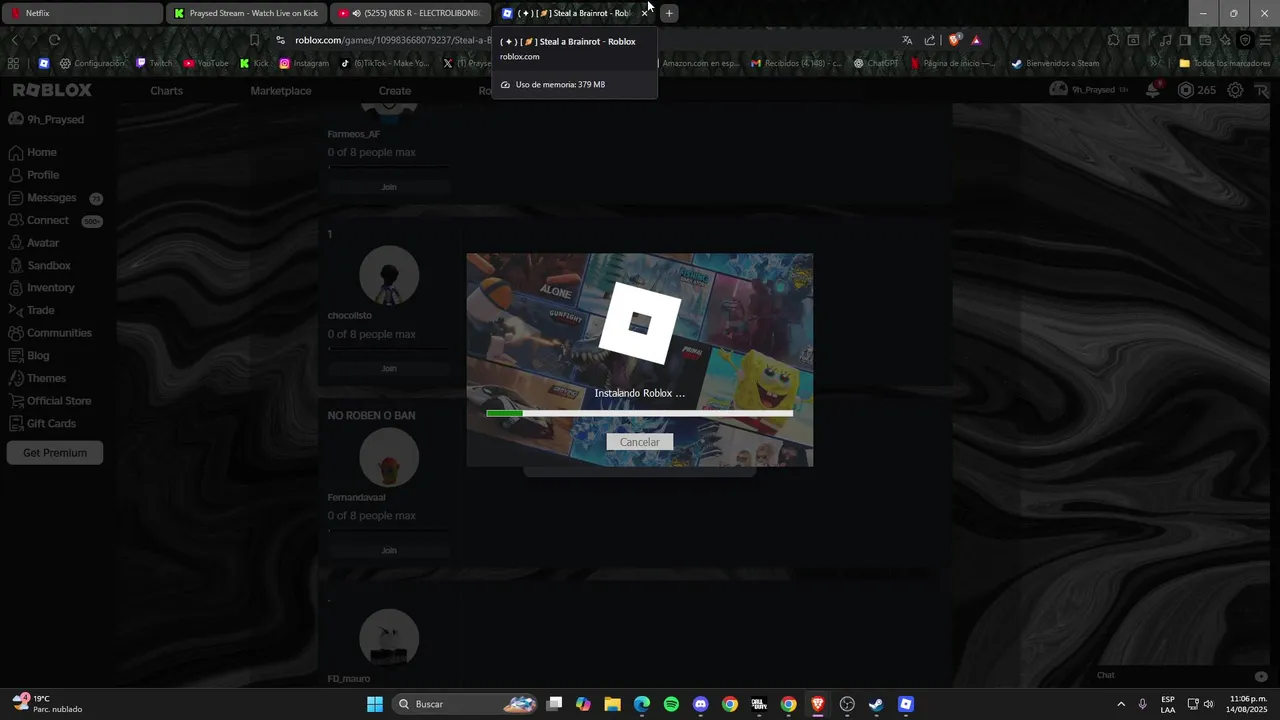Join the chocolisto private server
The width and height of the screenshot is (1280, 720).
389,368
